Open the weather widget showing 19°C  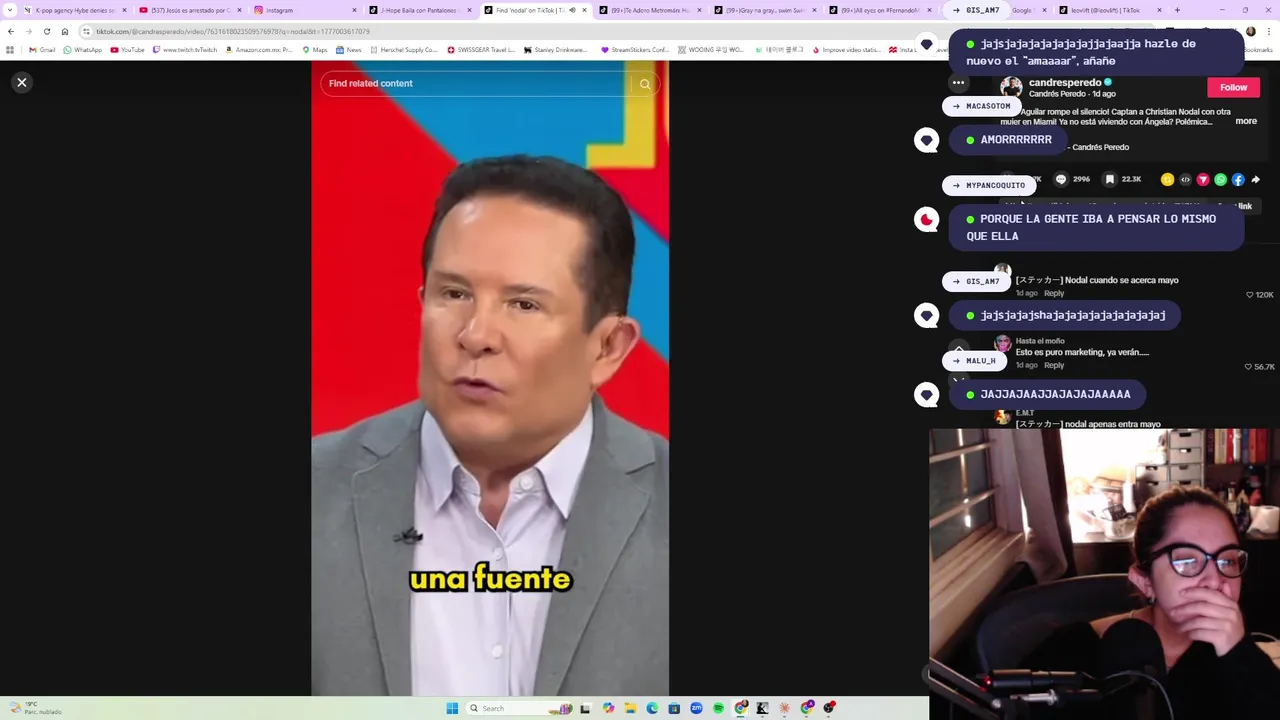35,707
